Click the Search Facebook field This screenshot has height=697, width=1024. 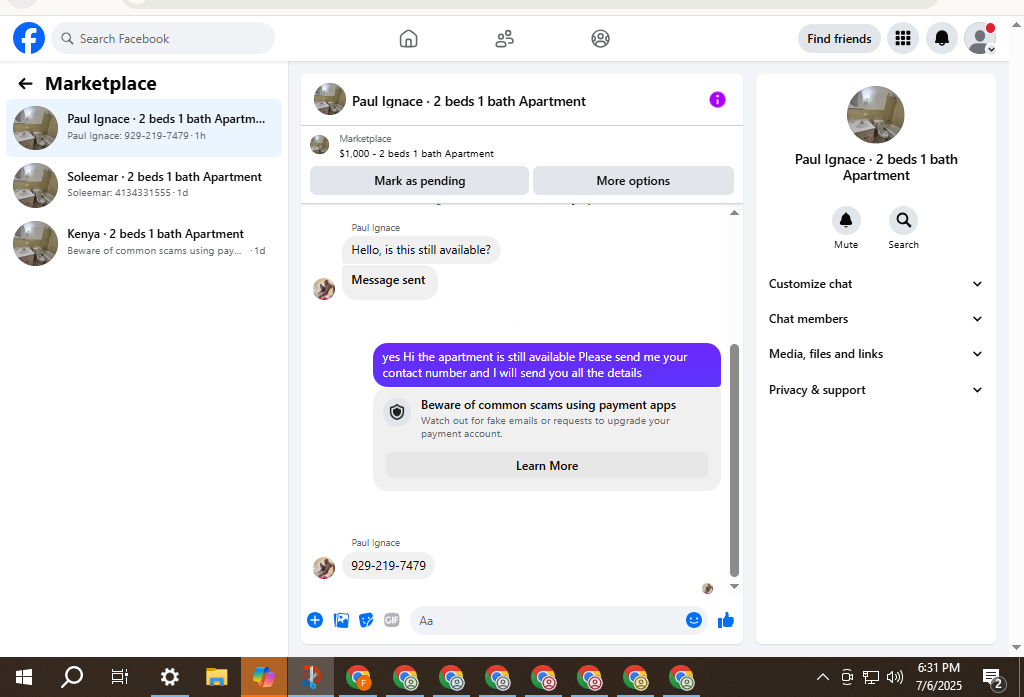[x=163, y=39]
